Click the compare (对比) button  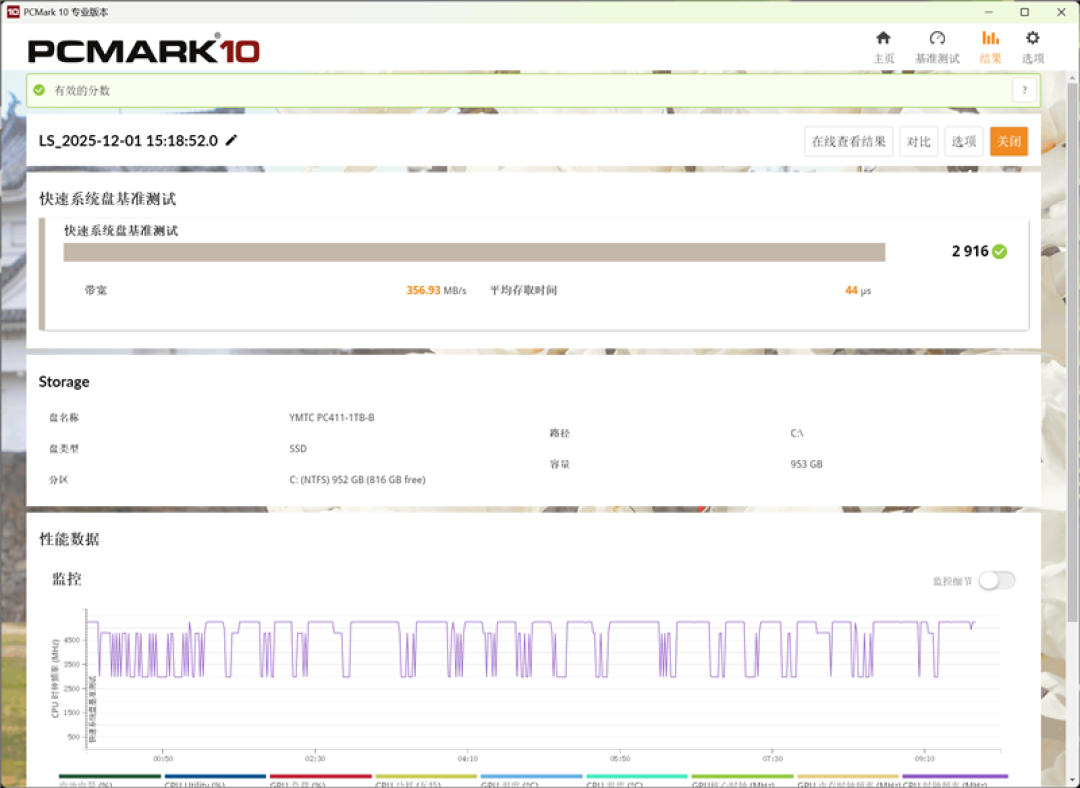[918, 141]
